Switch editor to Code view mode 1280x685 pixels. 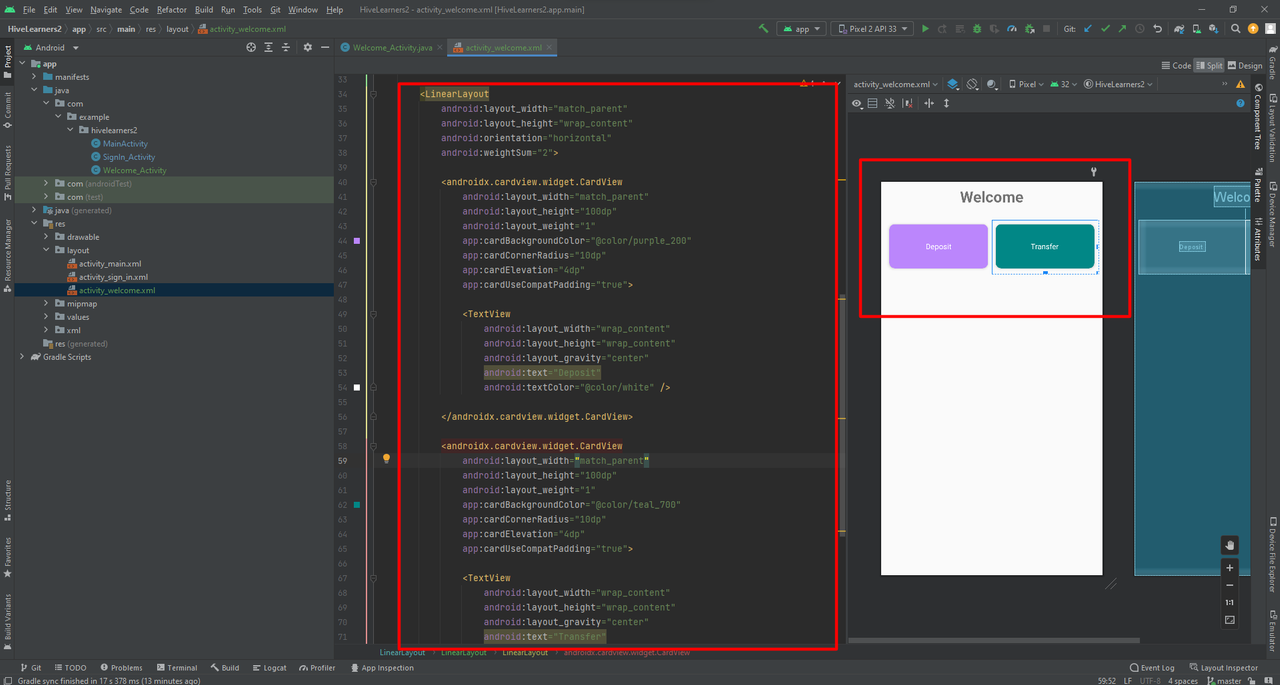(1176, 66)
